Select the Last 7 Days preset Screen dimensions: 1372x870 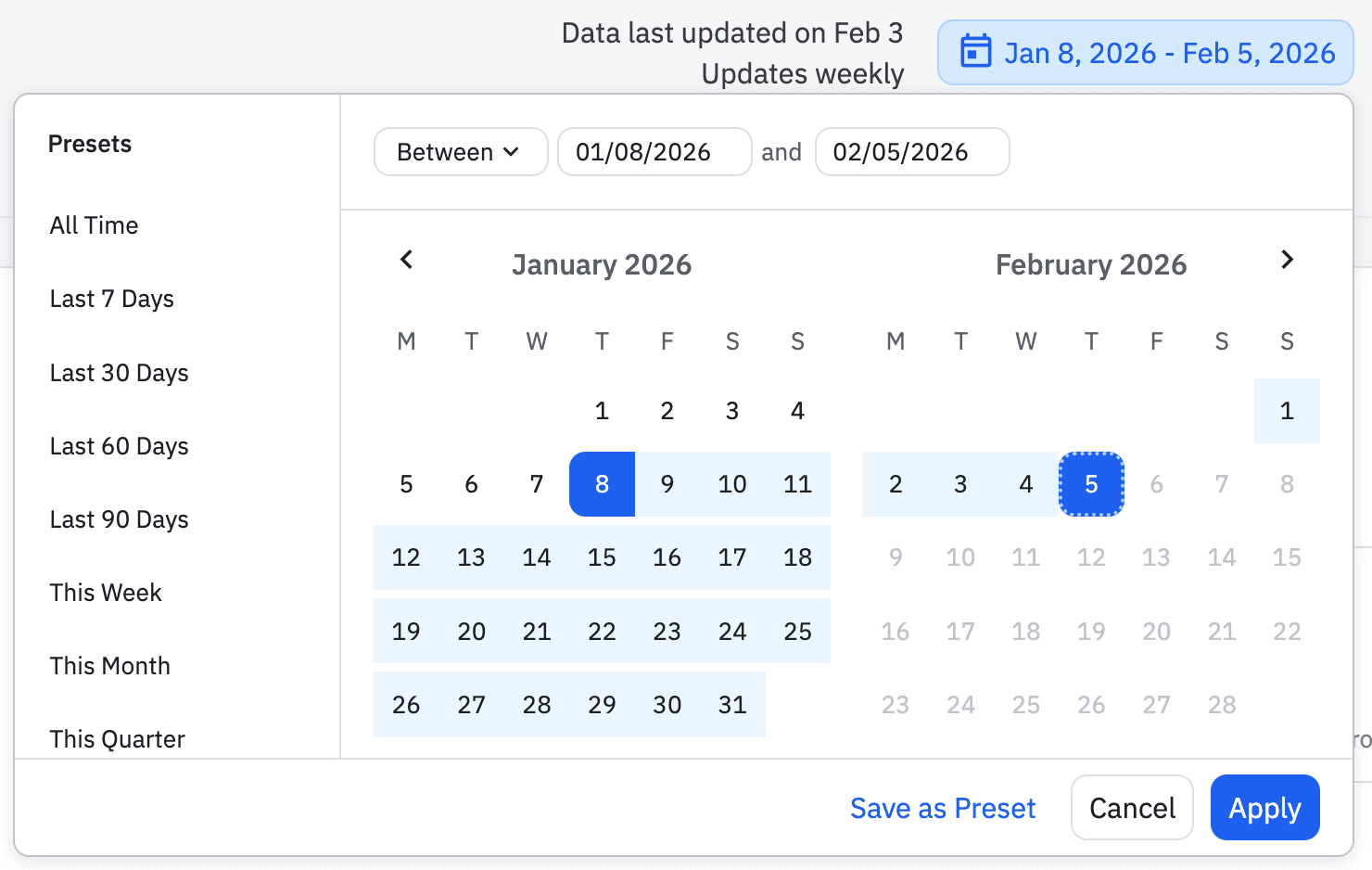(x=111, y=299)
